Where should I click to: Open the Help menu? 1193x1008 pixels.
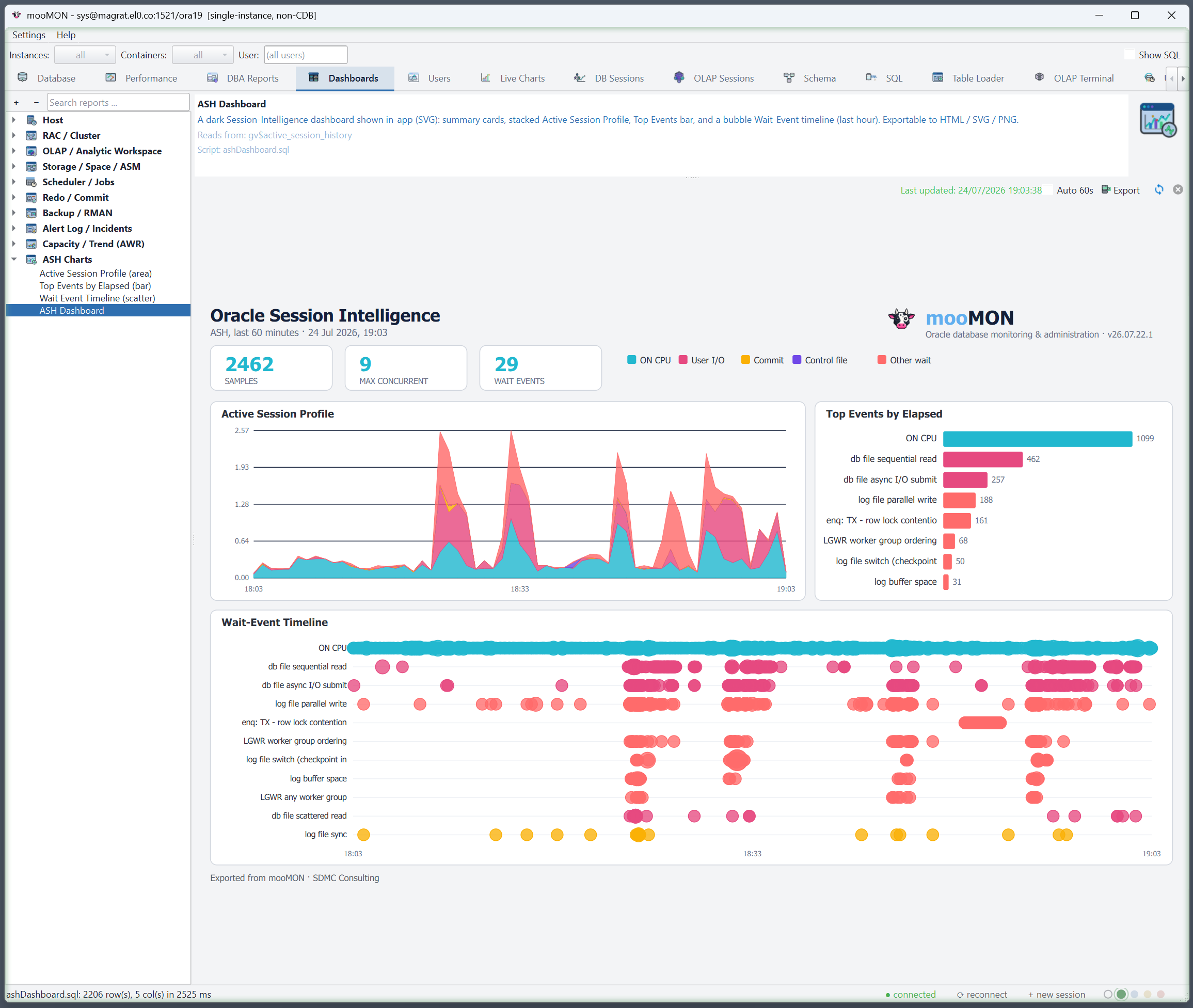pos(66,35)
